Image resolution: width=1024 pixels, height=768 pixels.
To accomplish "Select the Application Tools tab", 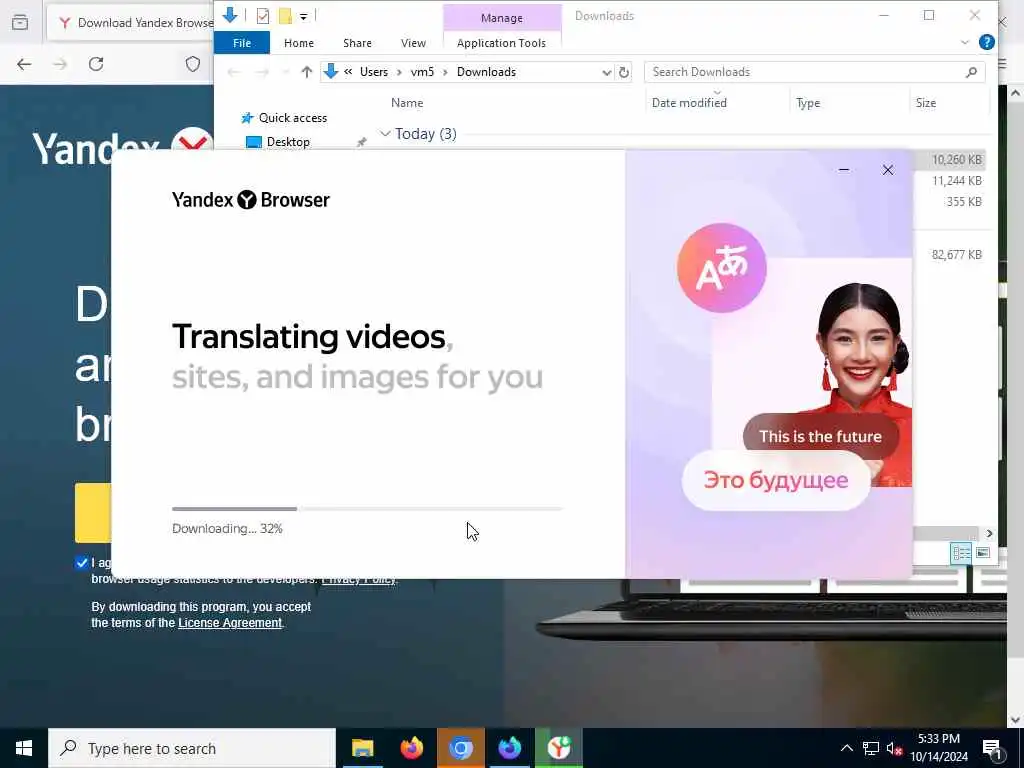I will (501, 43).
